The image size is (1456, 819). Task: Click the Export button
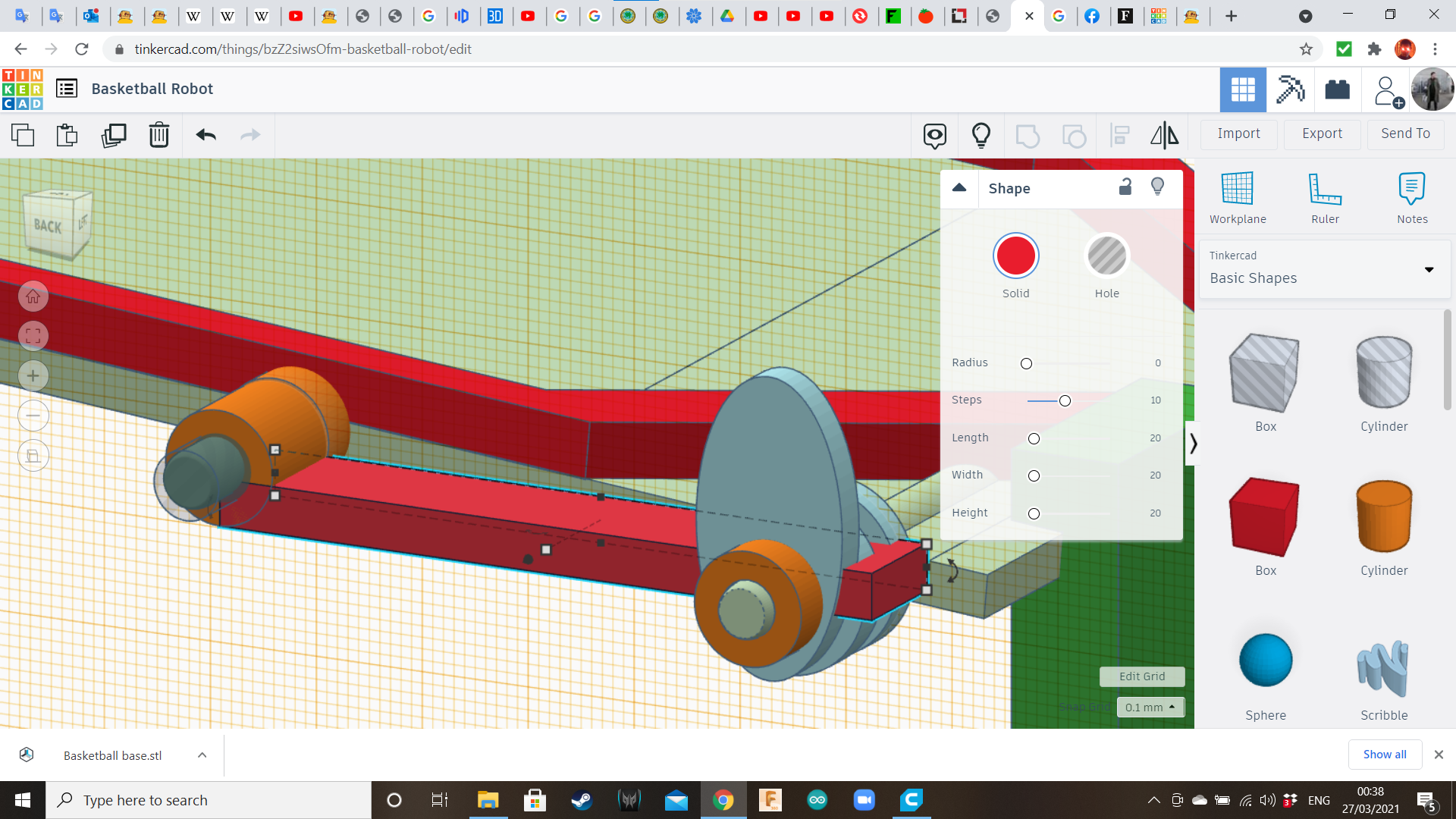pos(1322,133)
